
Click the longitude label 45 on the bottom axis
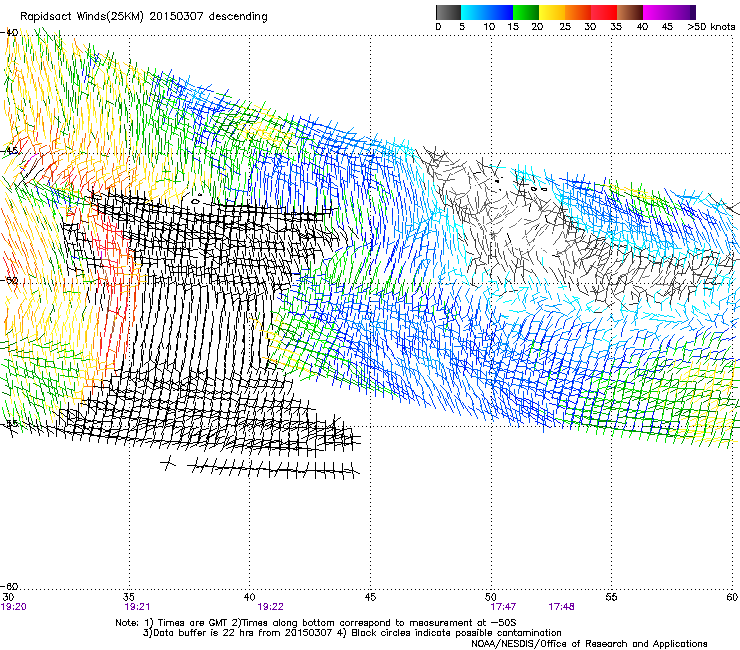click(370, 597)
